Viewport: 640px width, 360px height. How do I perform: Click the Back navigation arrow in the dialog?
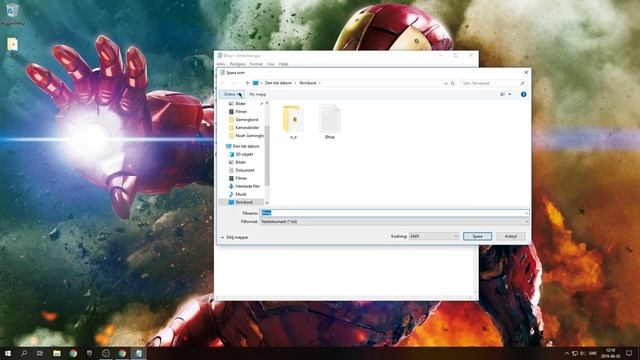pyautogui.click(x=223, y=83)
